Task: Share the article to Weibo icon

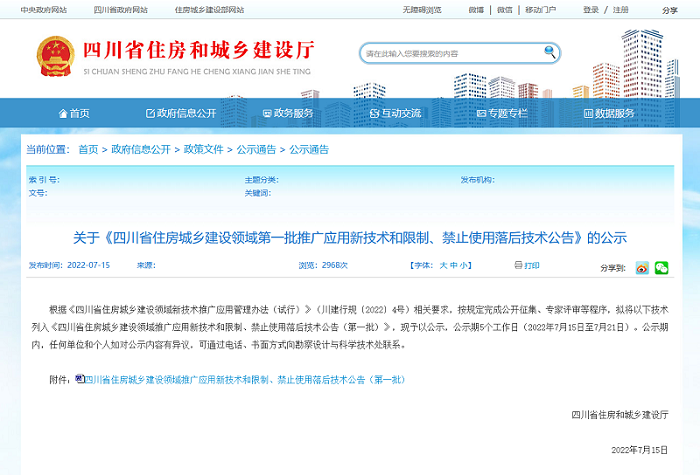Action: [642, 267]
